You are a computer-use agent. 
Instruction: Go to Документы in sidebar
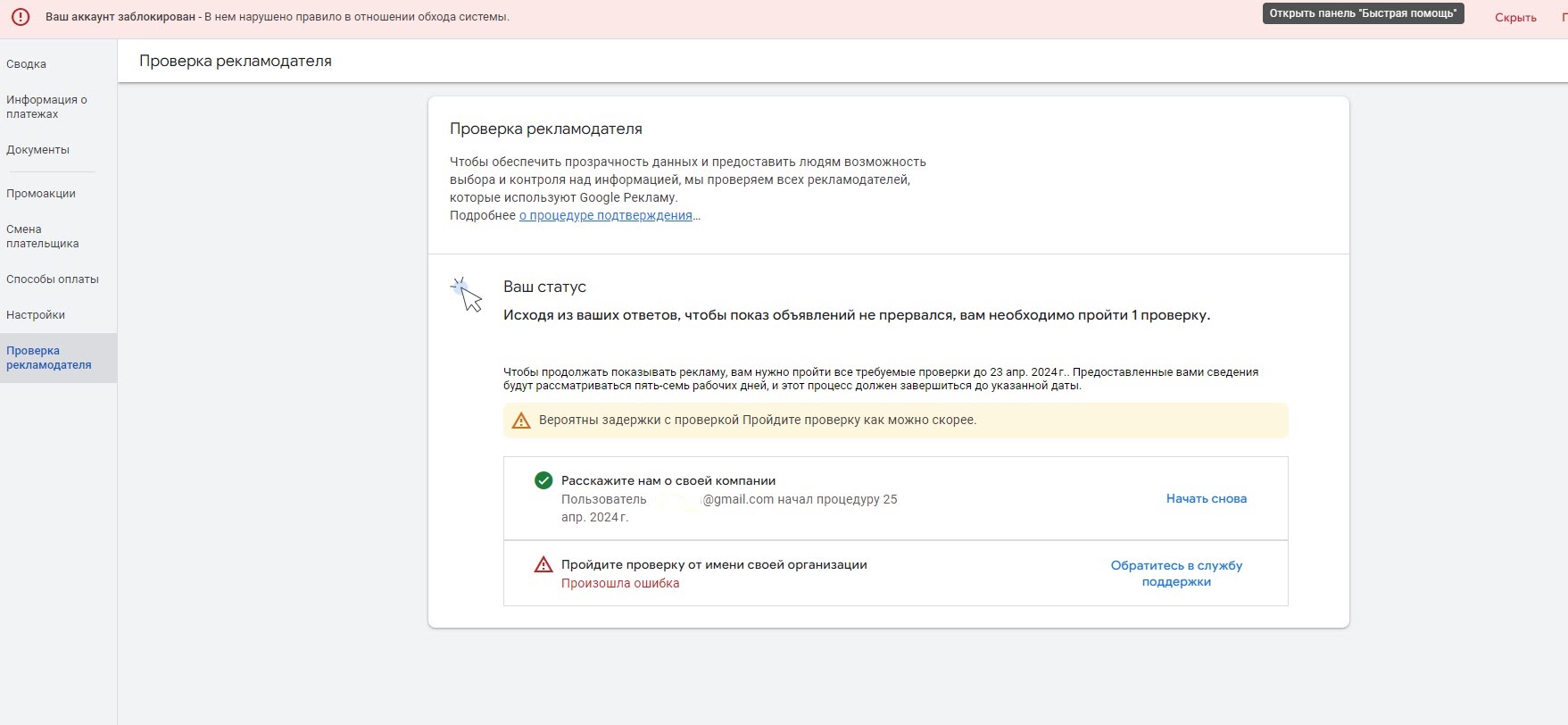click(x=37, y=150)
